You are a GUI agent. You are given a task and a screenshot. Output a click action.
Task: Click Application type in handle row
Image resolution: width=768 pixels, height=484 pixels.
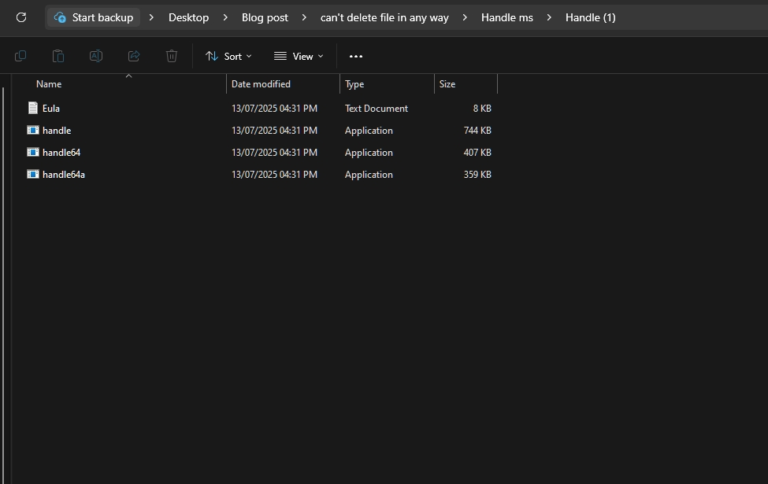pyautogui.click(x=369, y=130)
